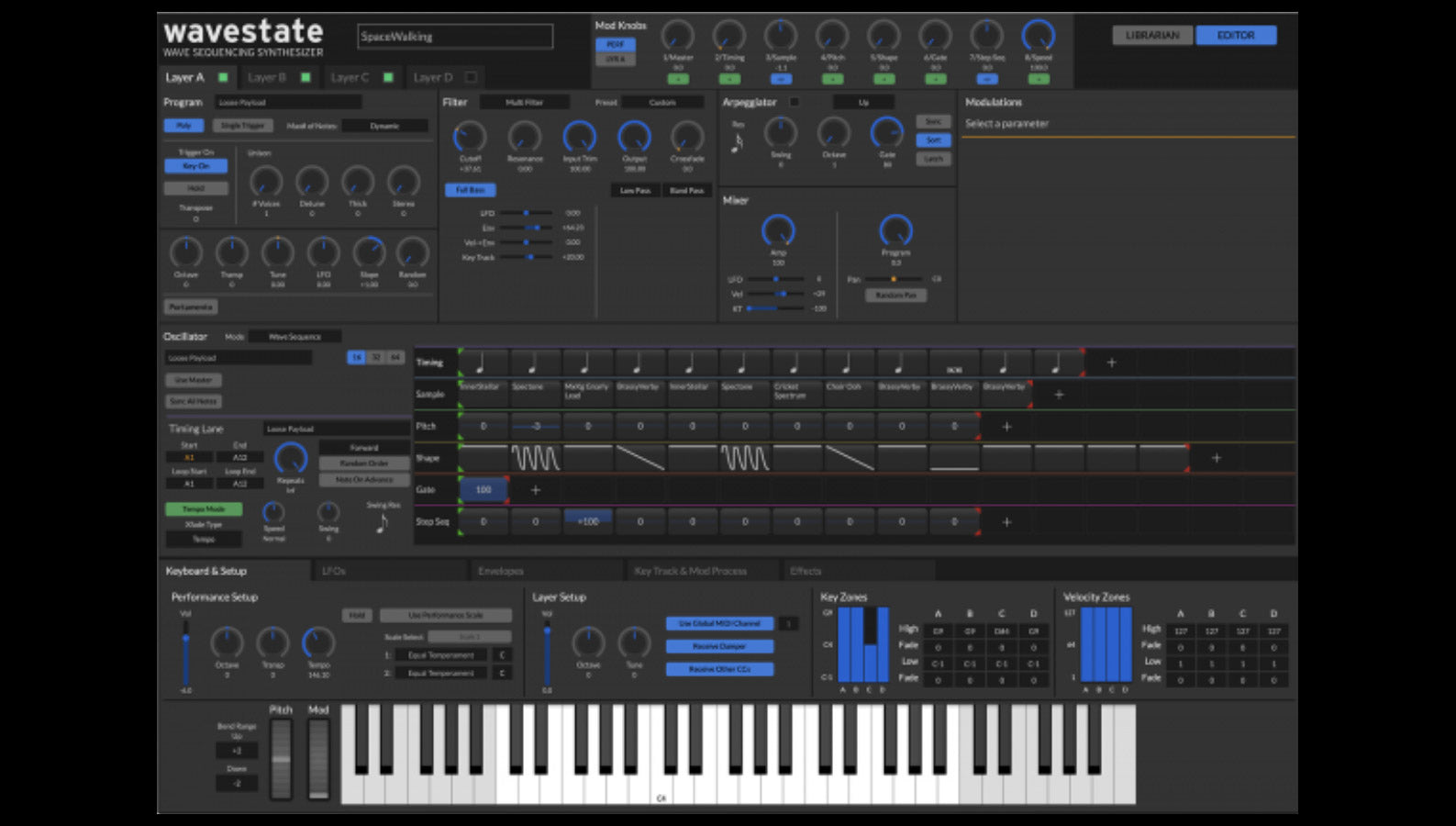Toggle Tempo Mode on Timing Lane
The height and width of the screenshot is (826, 1456).
[x=204, y=508]
